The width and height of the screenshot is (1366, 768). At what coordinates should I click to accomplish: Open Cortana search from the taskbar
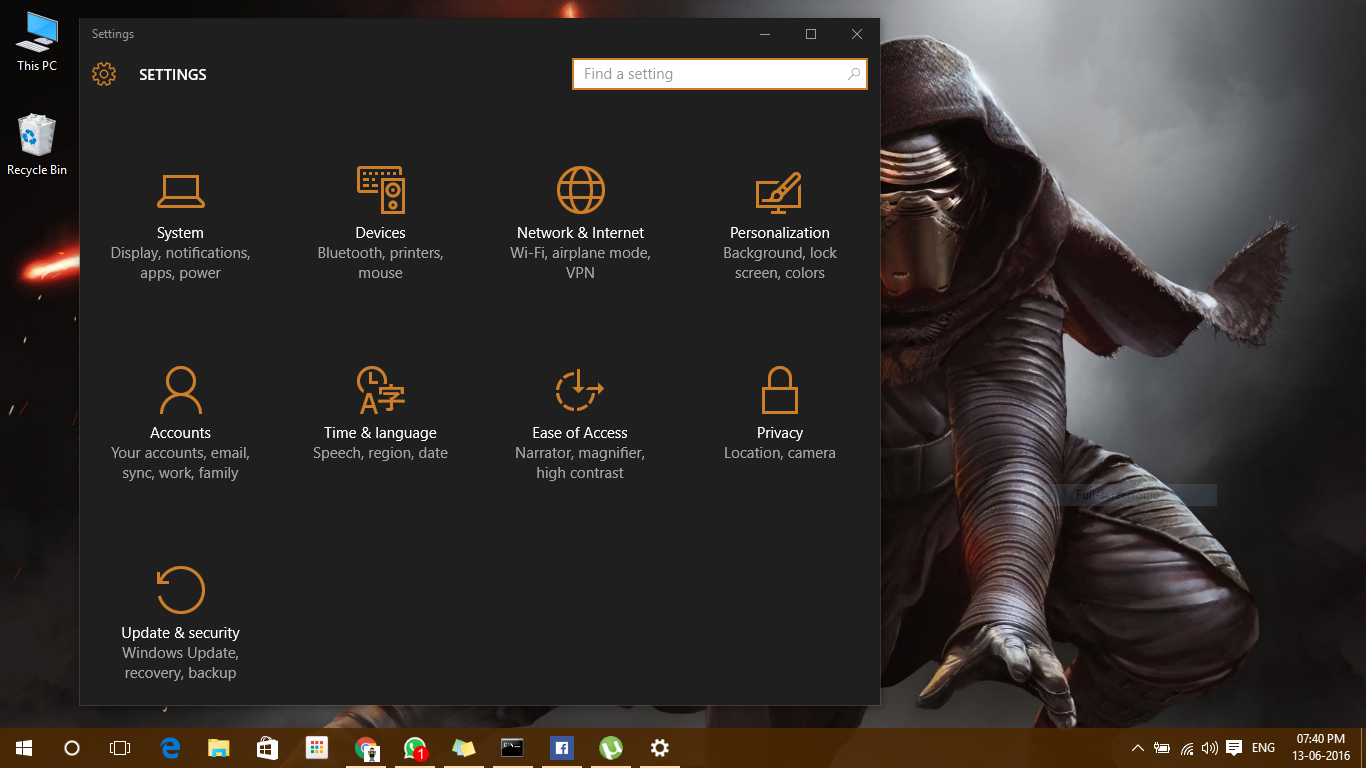click(72, 748)
